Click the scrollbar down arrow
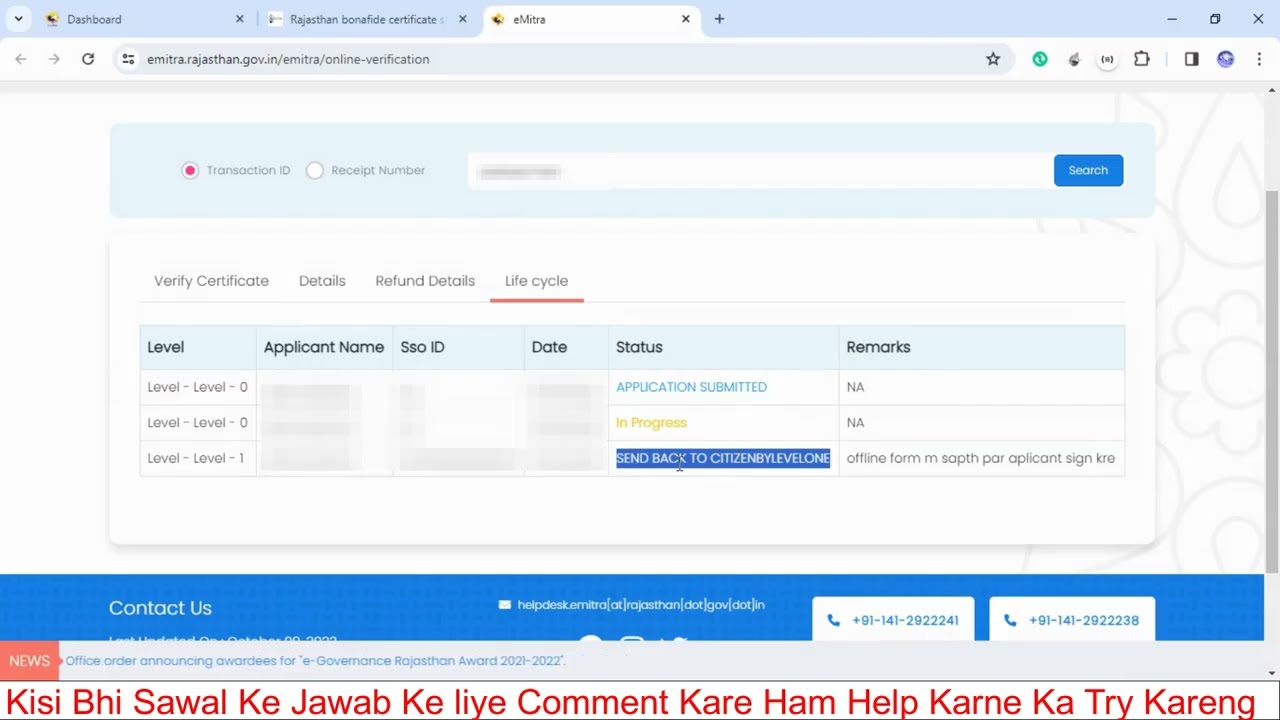This screenshot has height=720, width=1280. (1272, 673)
